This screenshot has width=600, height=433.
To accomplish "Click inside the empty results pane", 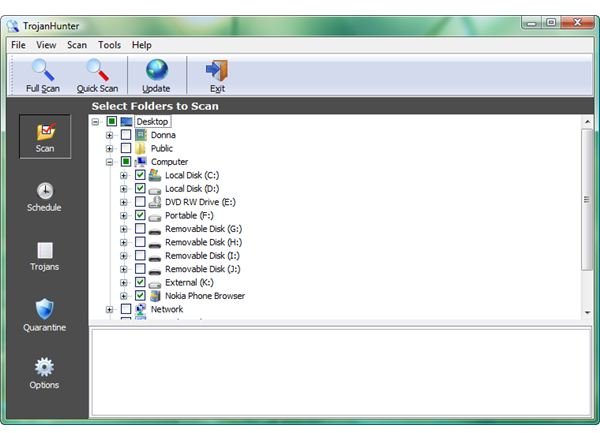I will click(x=341, y=372).
